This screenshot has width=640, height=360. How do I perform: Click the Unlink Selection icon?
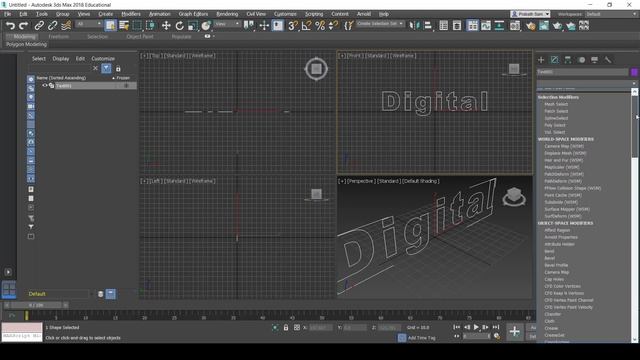click(x=52, y=26)
